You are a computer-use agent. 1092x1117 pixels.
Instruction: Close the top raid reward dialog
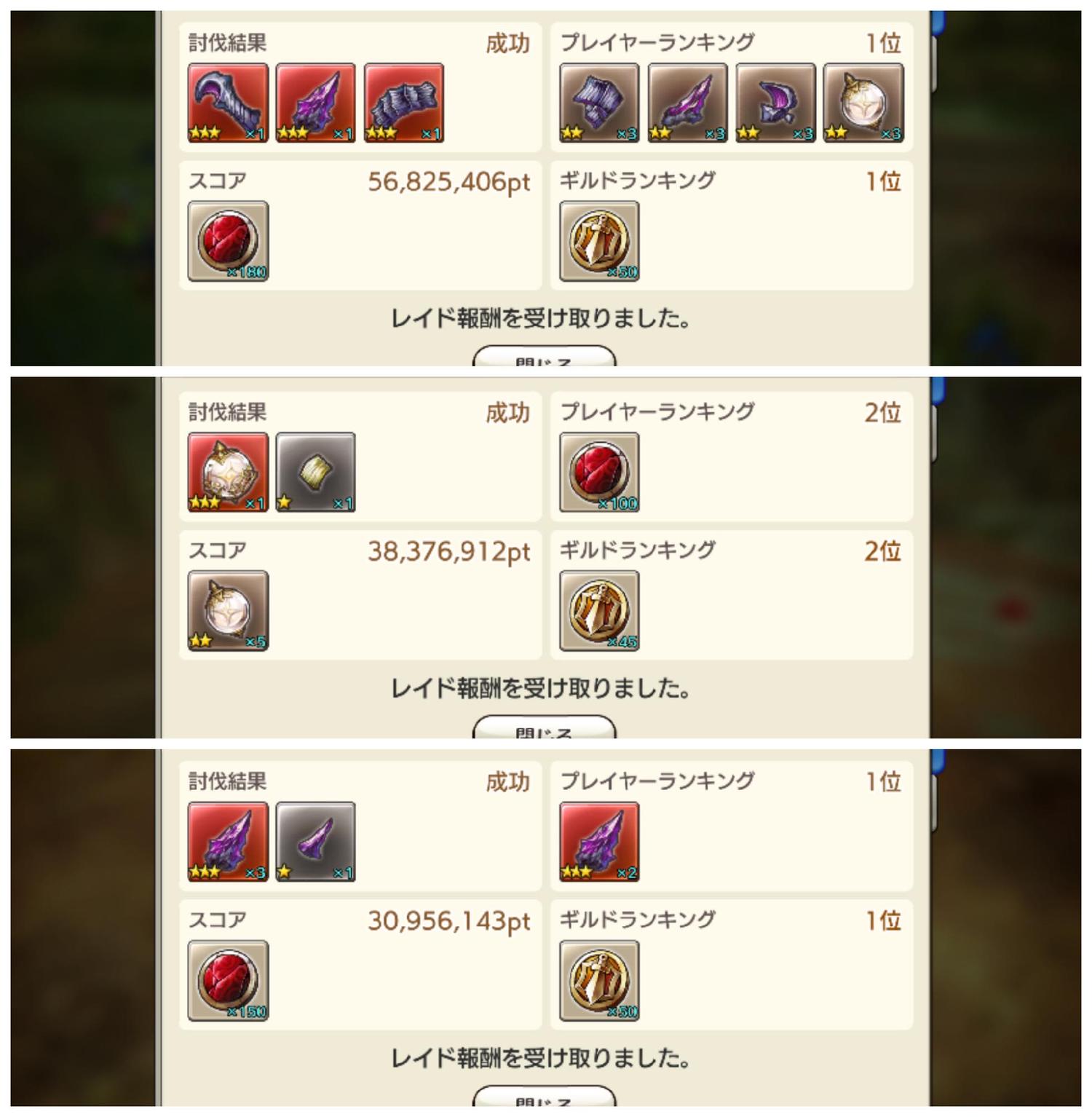click(x=545, y=356)
